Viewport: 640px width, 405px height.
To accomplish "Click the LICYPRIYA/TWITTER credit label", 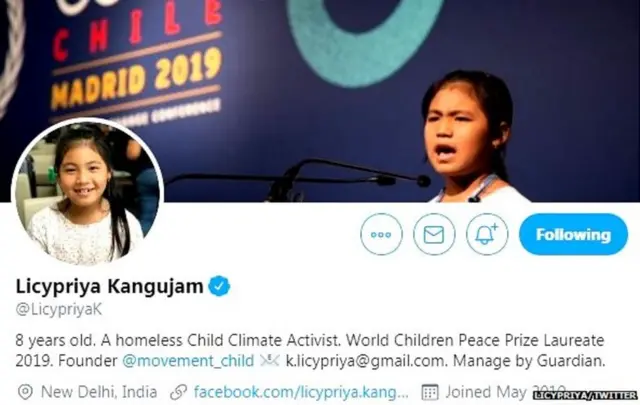I will click(x=586, y=395).
